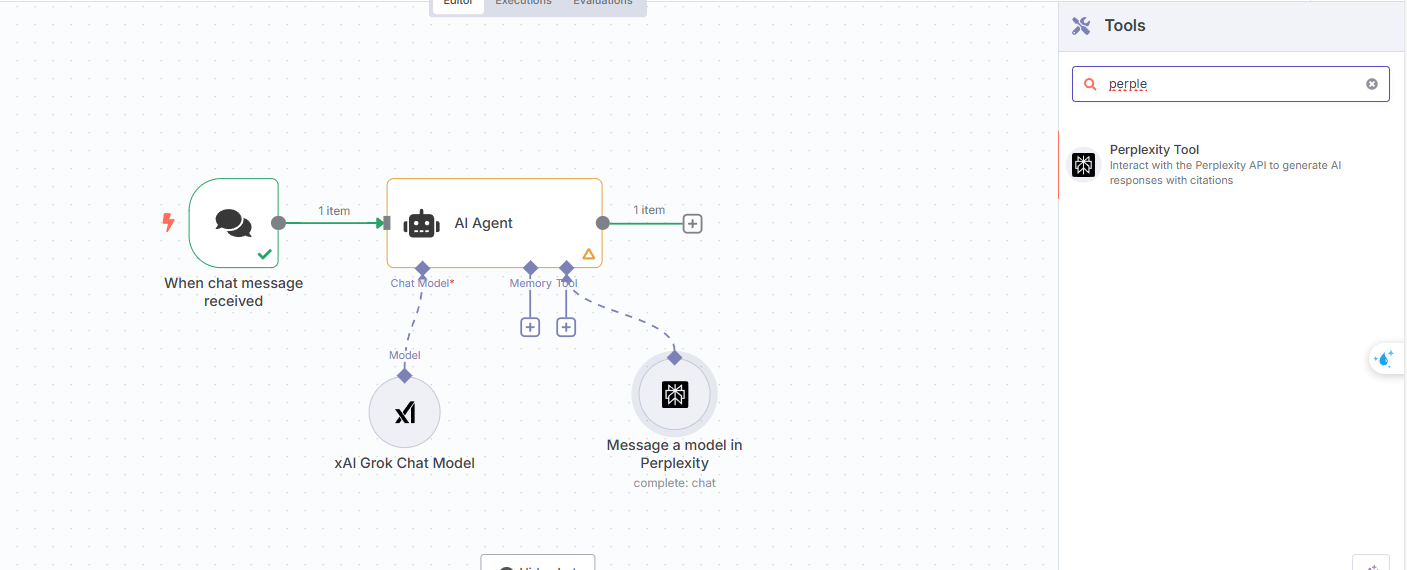Click in the tools search input
The width and height of the screenshot is (1407, 570).
tap(1231, 84)
